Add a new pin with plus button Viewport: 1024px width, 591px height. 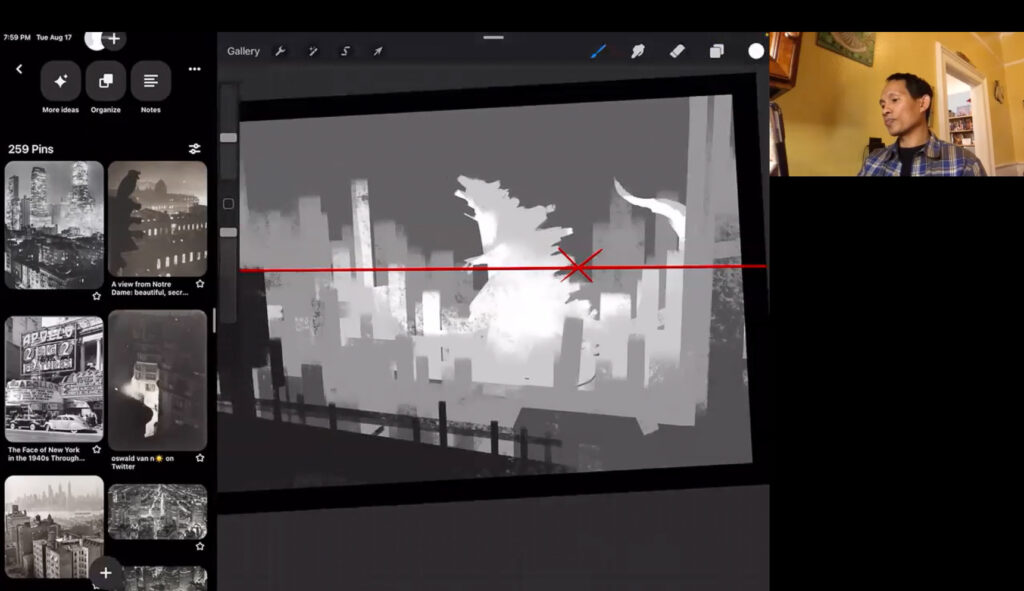106,573
